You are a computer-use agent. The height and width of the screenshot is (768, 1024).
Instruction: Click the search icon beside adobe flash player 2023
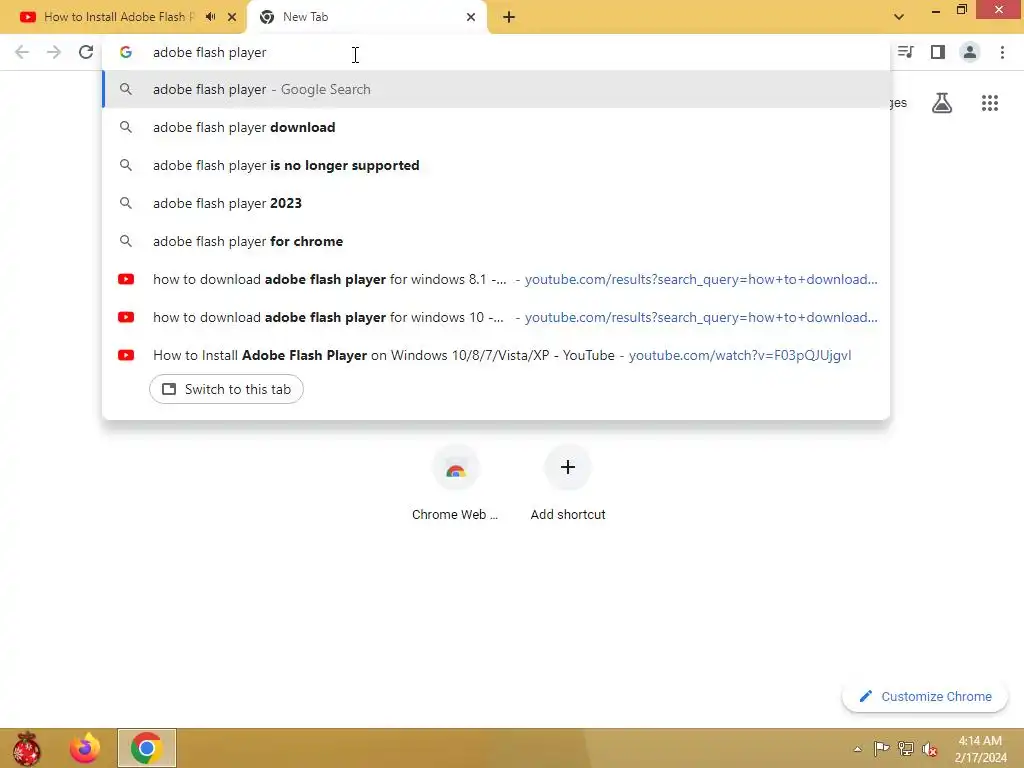tap(126, 203)
